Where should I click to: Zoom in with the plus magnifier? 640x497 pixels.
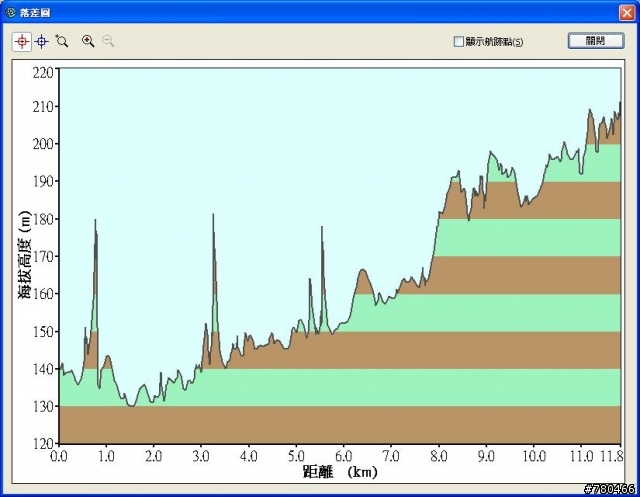point(88,41)
